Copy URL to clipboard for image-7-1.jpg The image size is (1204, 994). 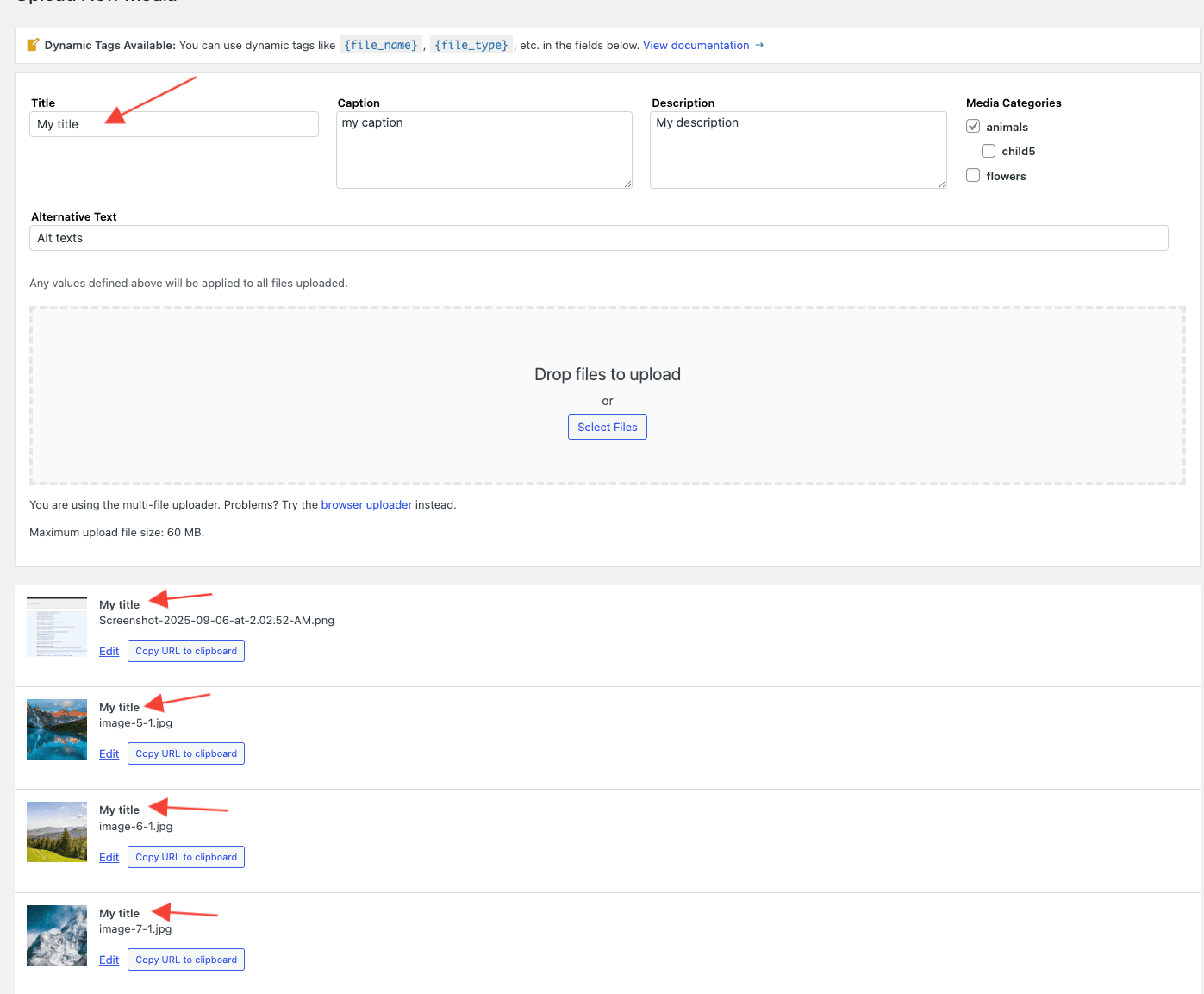(x=186, y=960)
